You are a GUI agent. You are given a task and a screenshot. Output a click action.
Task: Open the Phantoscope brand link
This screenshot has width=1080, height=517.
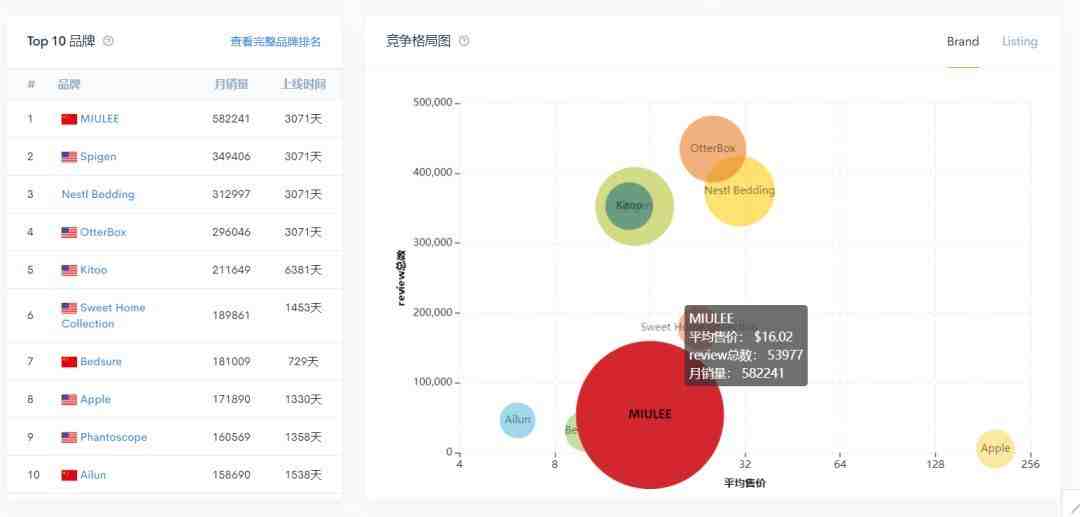[x=113, y=437]
